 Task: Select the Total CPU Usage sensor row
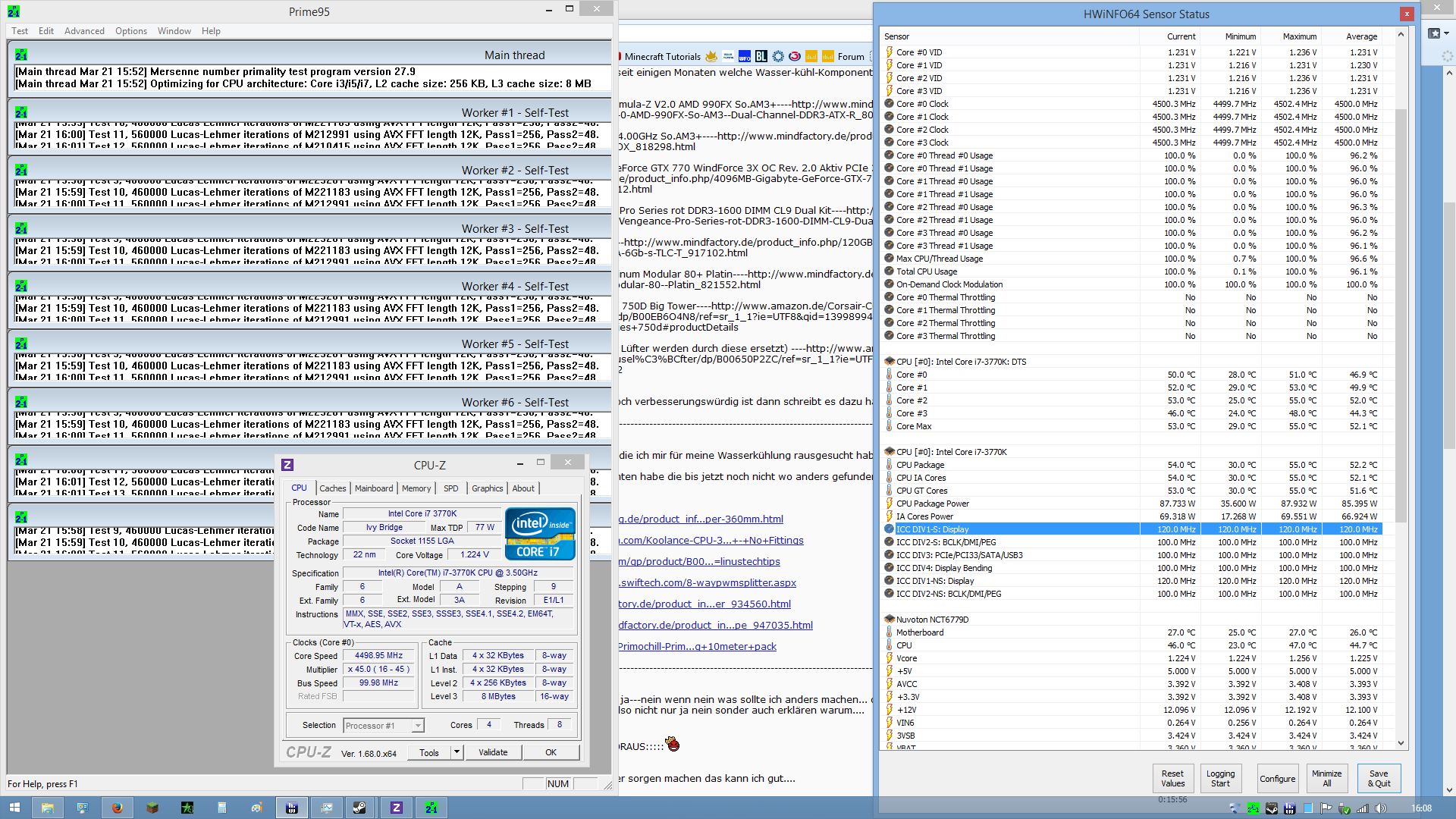click(927, 271)
